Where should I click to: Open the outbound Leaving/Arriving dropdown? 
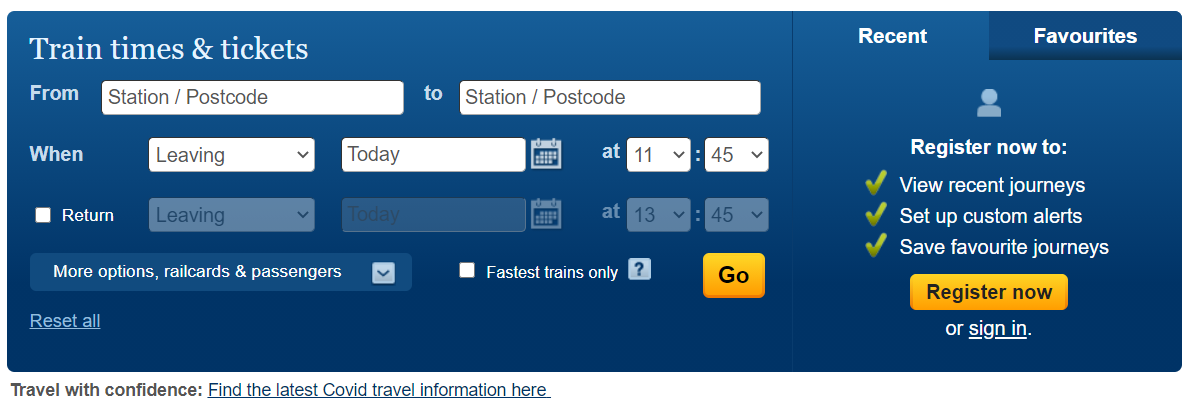(x=232, y=155)
